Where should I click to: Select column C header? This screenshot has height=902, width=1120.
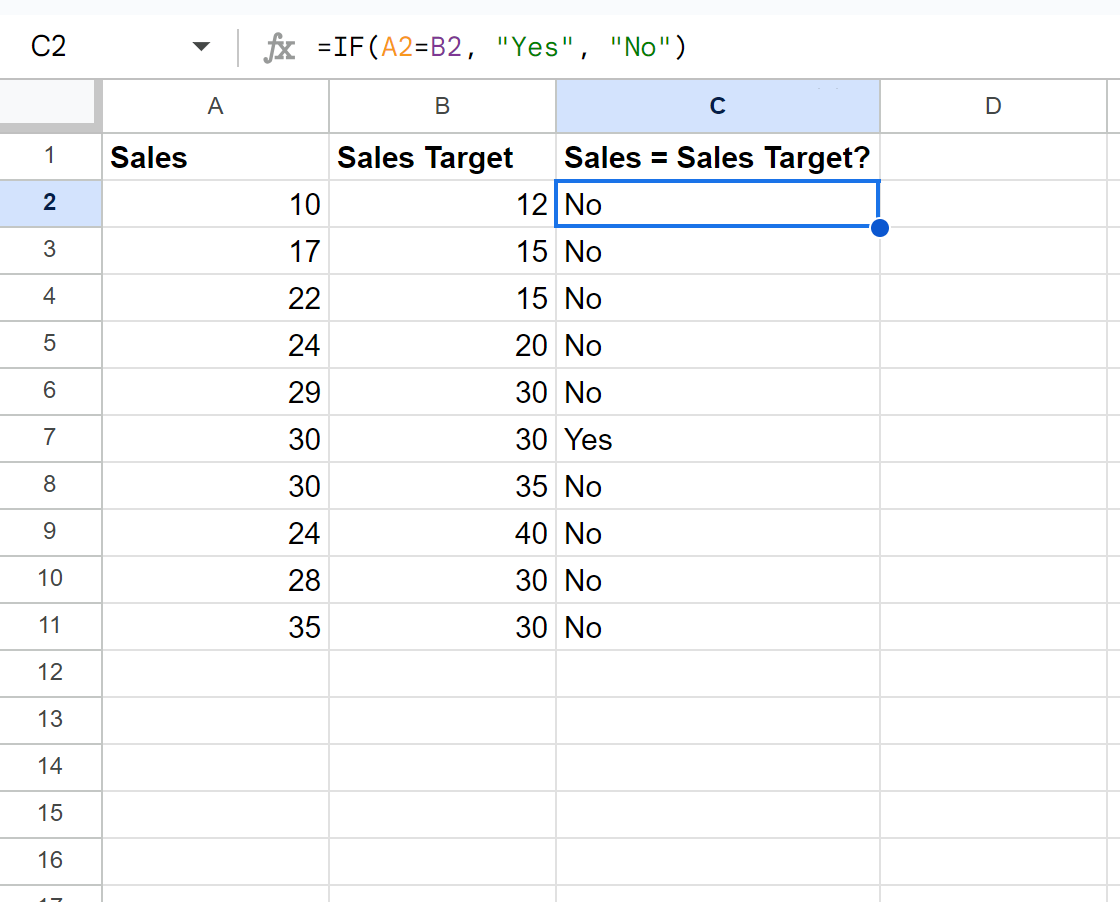718,106
